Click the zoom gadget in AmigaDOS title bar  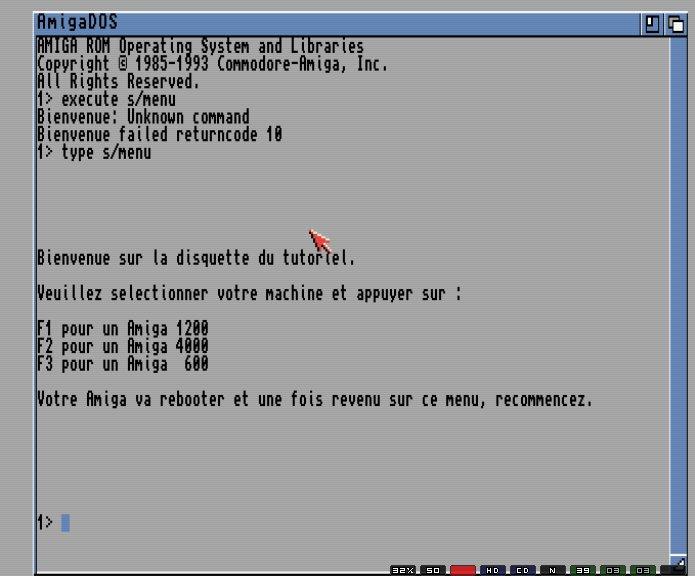point(652,24)
